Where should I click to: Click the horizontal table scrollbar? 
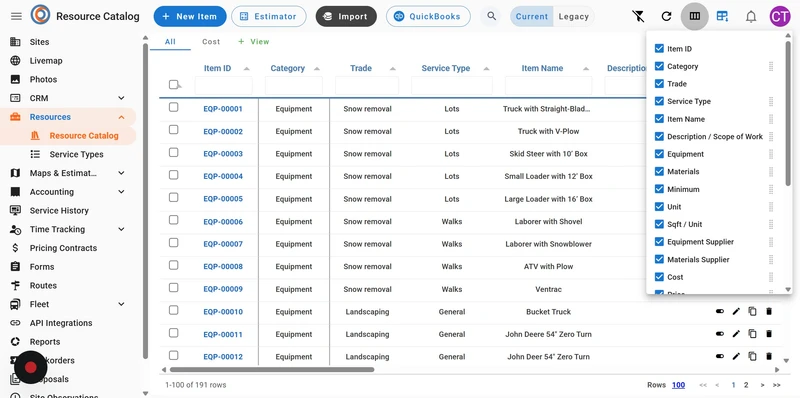click(x=272, y=369)
